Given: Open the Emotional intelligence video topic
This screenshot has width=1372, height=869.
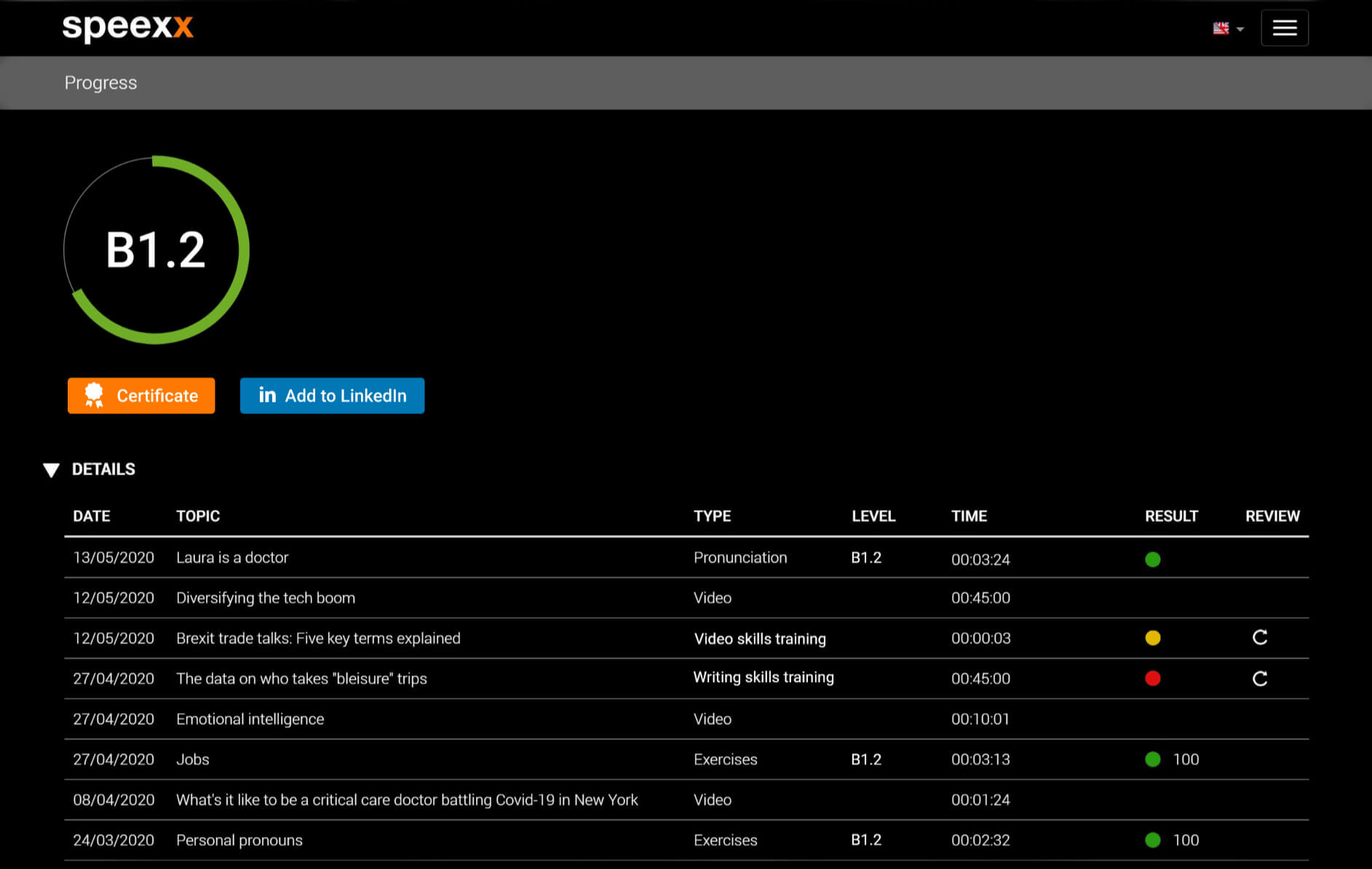Looking at the screenshot, I should coord(250,719).
